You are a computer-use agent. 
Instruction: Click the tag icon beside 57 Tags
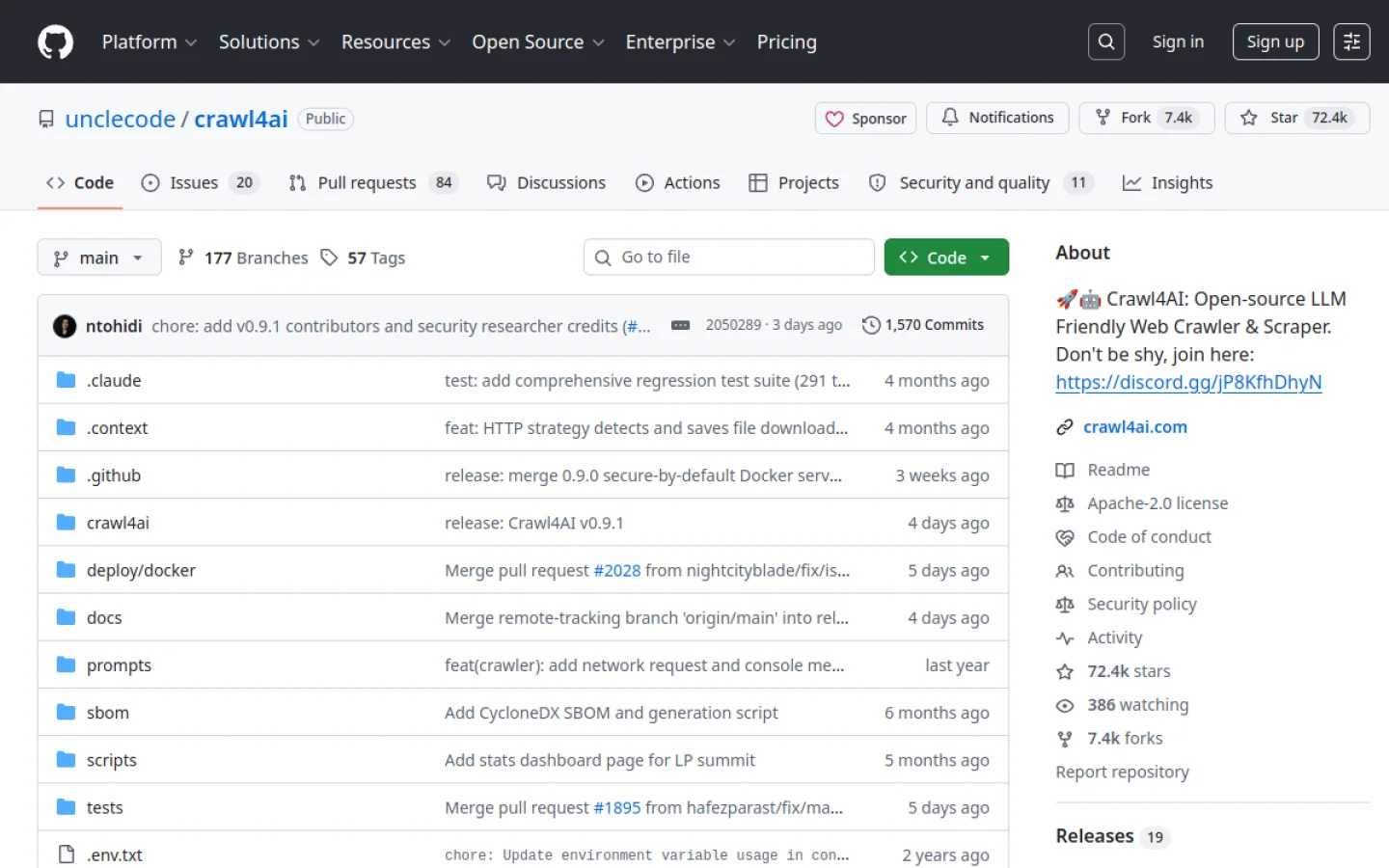[329, 258]
